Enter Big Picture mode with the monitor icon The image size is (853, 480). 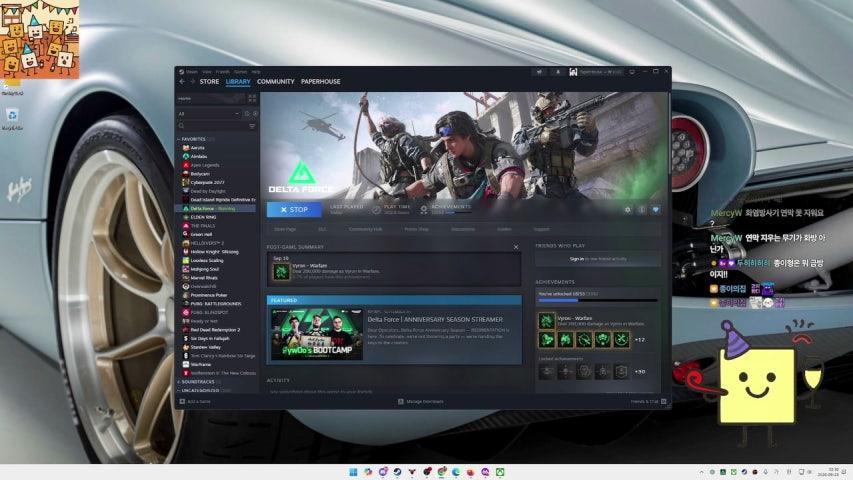pyautogui.click(x=632, y=71)
